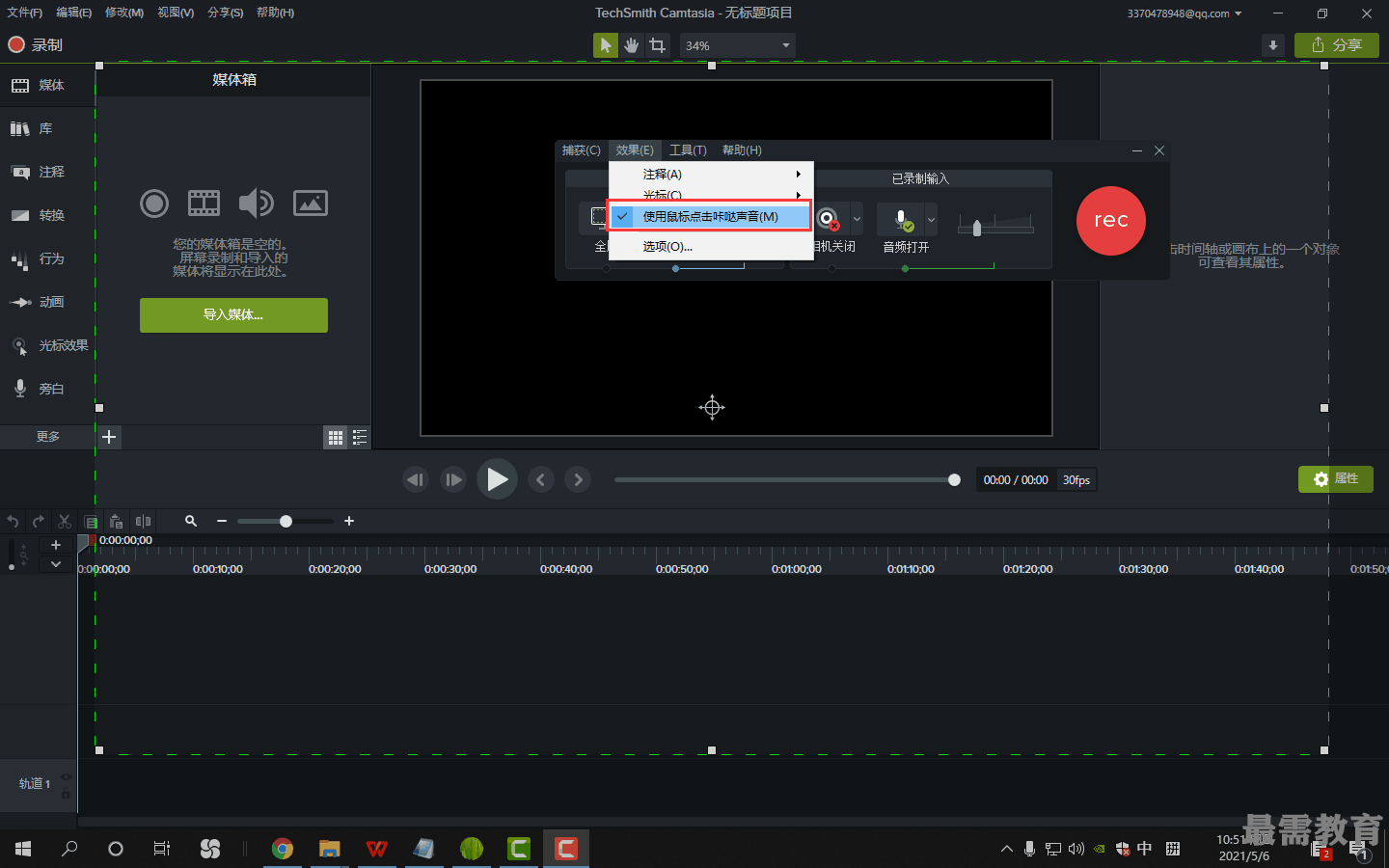Undo with the timeline undo arrow
This screenshot has height=868, width=1389.
(14, 522)
